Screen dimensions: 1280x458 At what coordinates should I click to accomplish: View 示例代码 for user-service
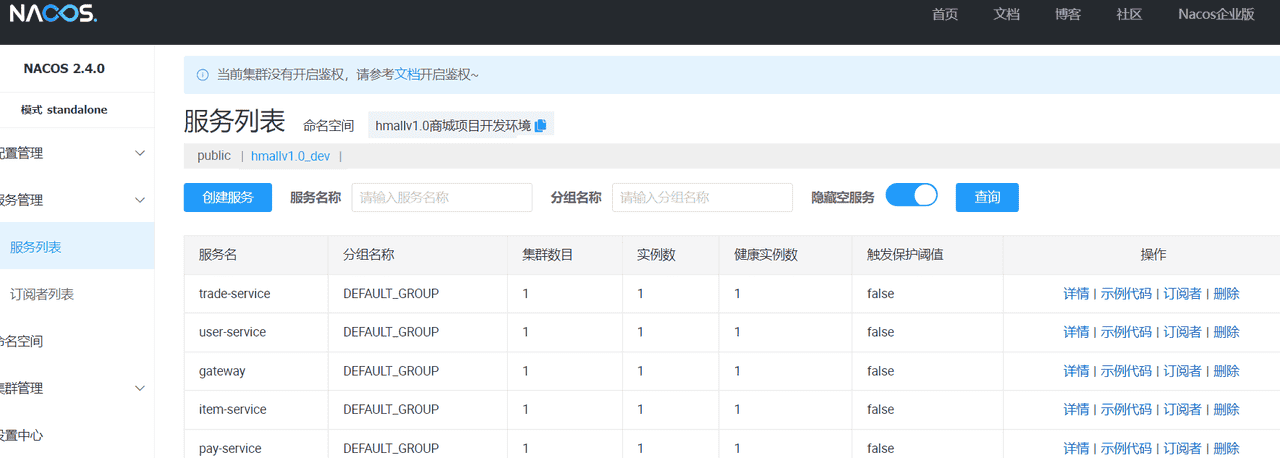pyautogui.click(x=1126, y=332)
